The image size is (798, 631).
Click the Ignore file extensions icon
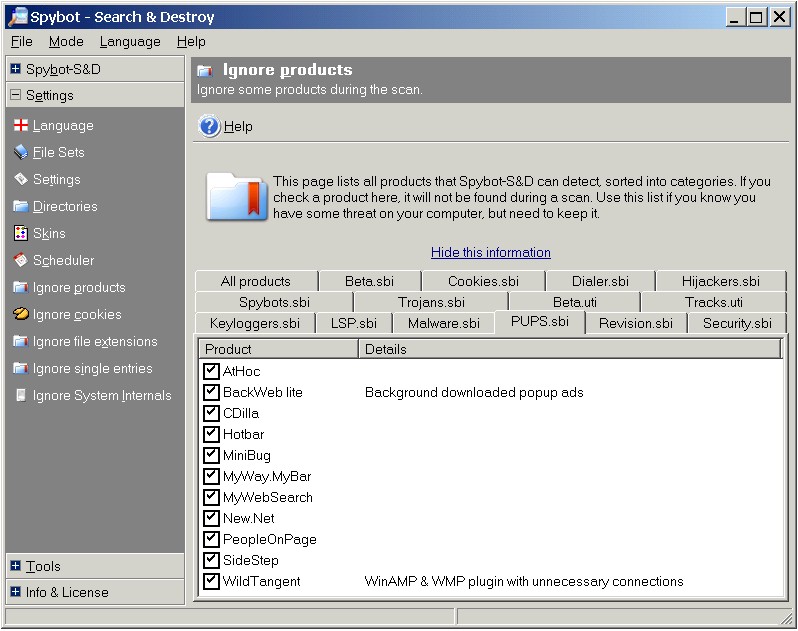coord(20,341)
